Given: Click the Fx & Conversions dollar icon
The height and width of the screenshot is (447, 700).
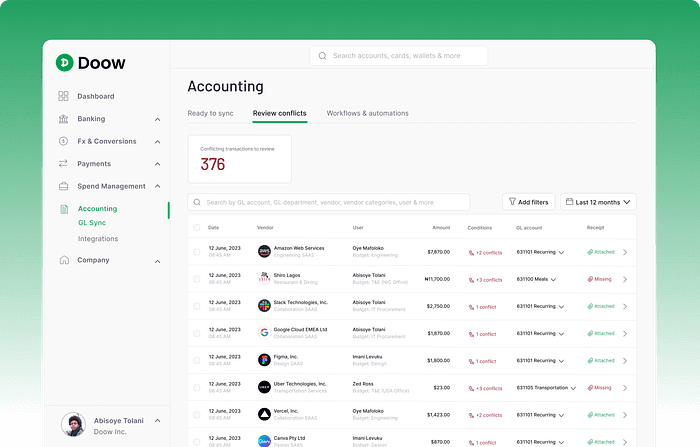Looking at the screenshot, I should pyautogui.click(x=63, y=141).
